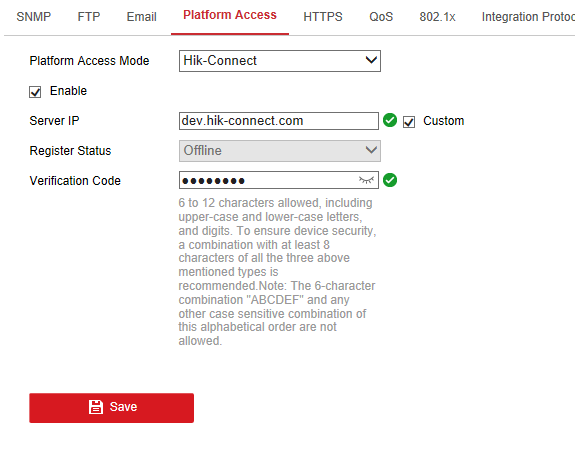
Task: Switch to the SNMP tab
Action: (x=34, y=17)
